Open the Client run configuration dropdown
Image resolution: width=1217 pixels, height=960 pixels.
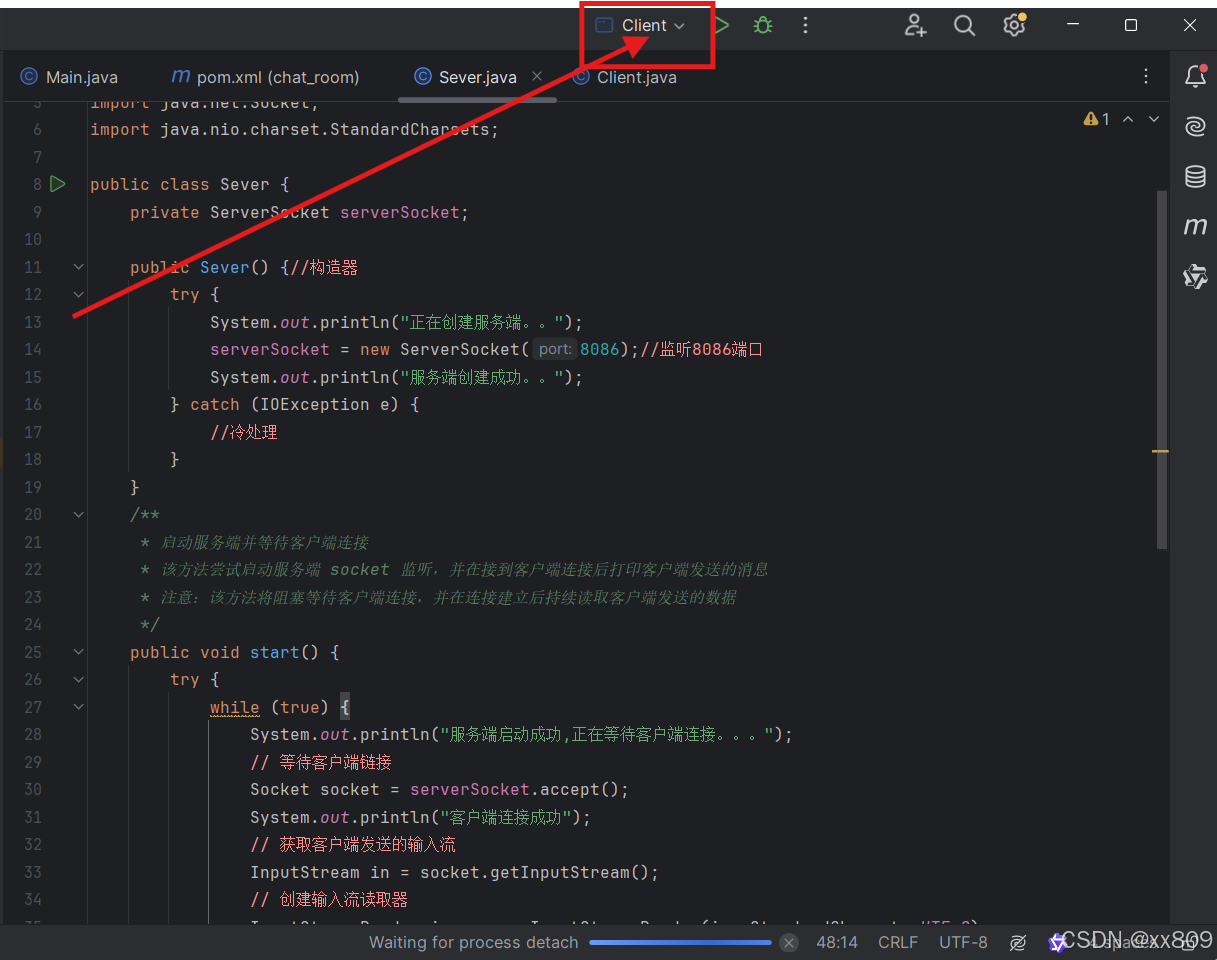tap(641, 26)
